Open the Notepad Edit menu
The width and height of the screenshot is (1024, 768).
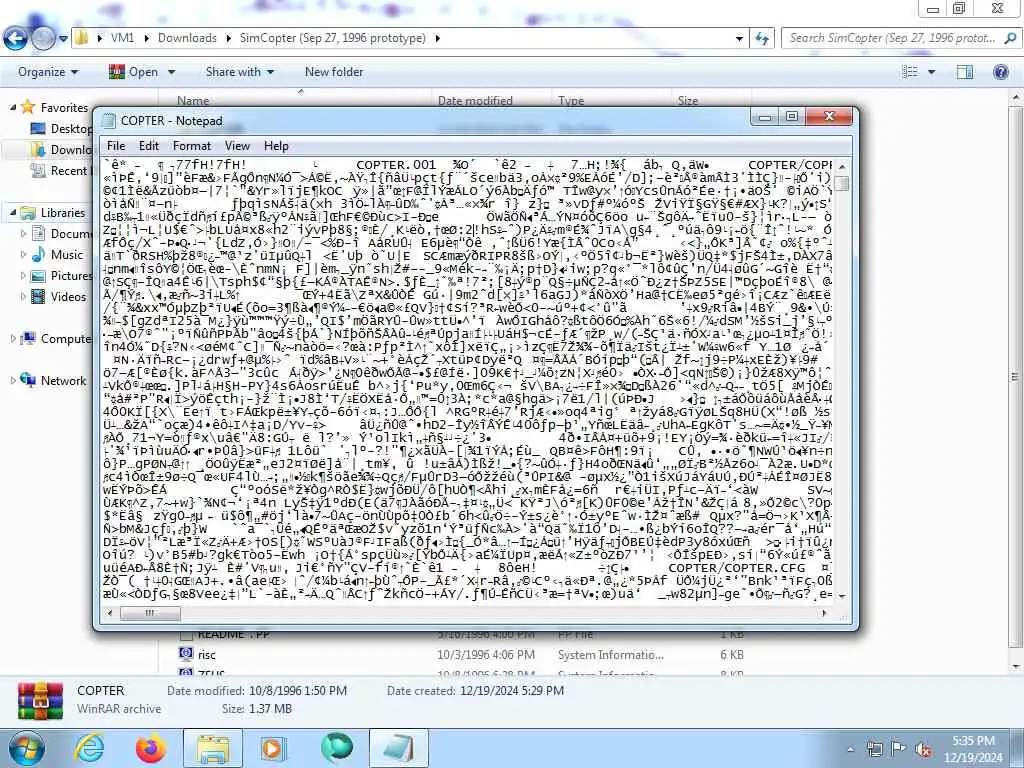click(x=148, y=146)
